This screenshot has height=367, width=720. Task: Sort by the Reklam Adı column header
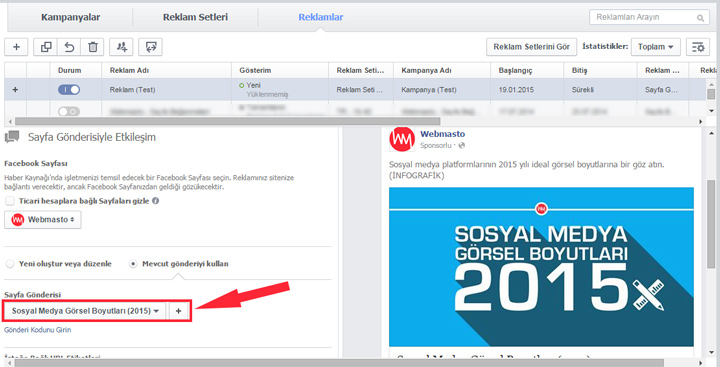point(166,71)
